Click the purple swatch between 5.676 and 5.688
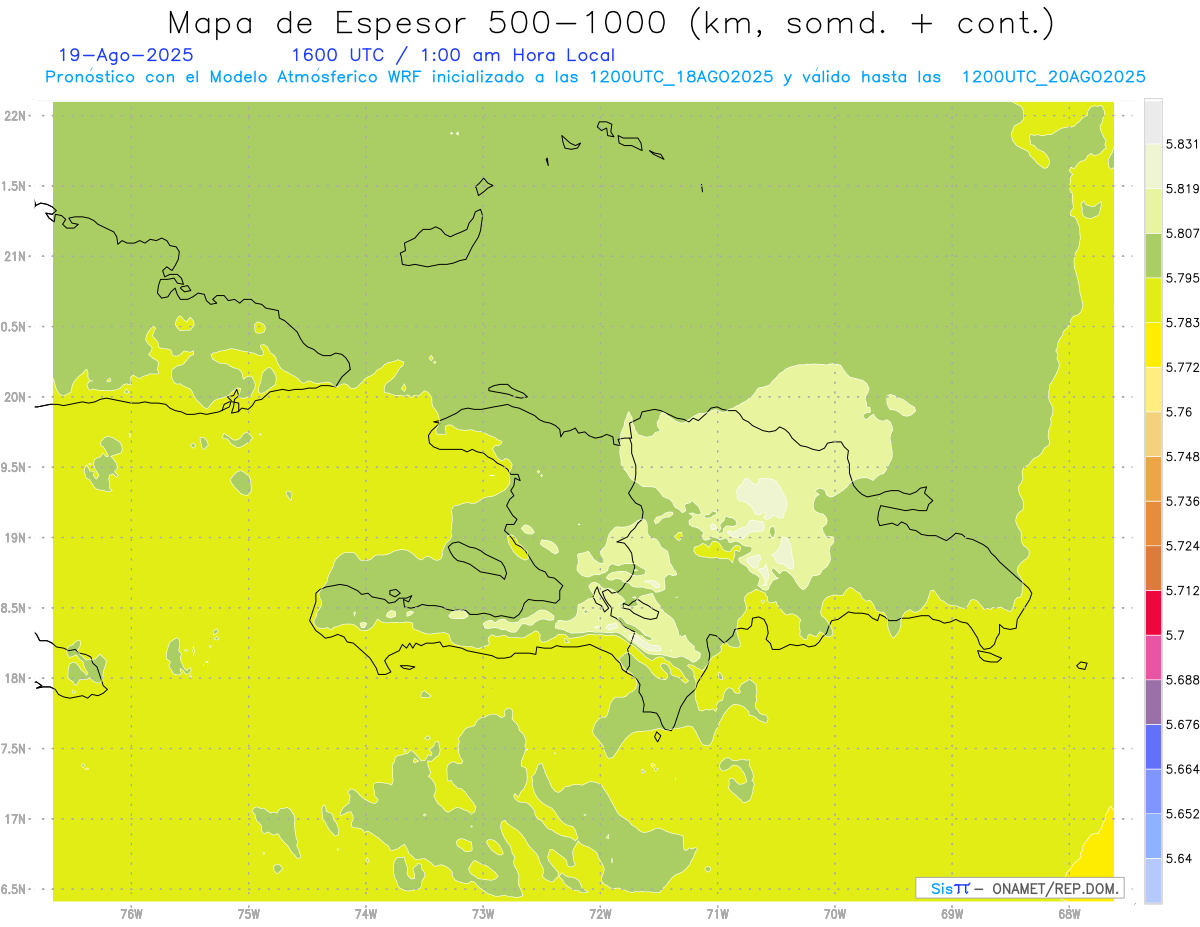This screenshot has width=1200, height=927. point(1153,702)
